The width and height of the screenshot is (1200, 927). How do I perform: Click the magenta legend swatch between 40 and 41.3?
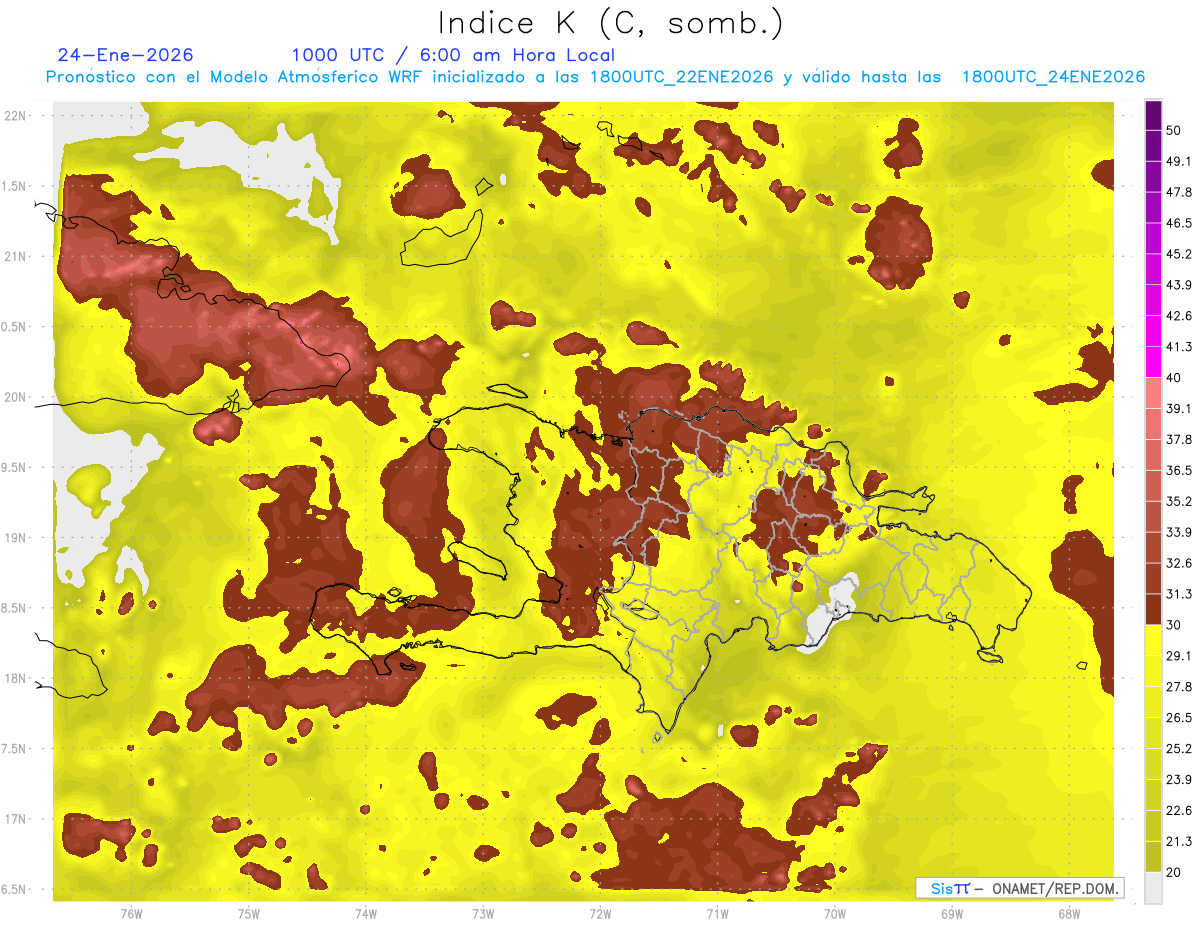pos(1153,362)
